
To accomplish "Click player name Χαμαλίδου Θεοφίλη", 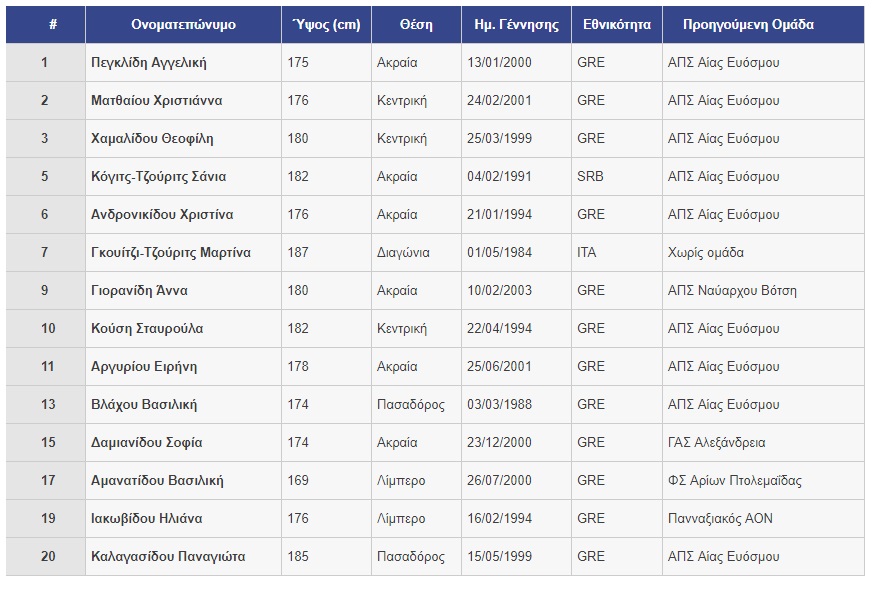I will coord(152,139).
